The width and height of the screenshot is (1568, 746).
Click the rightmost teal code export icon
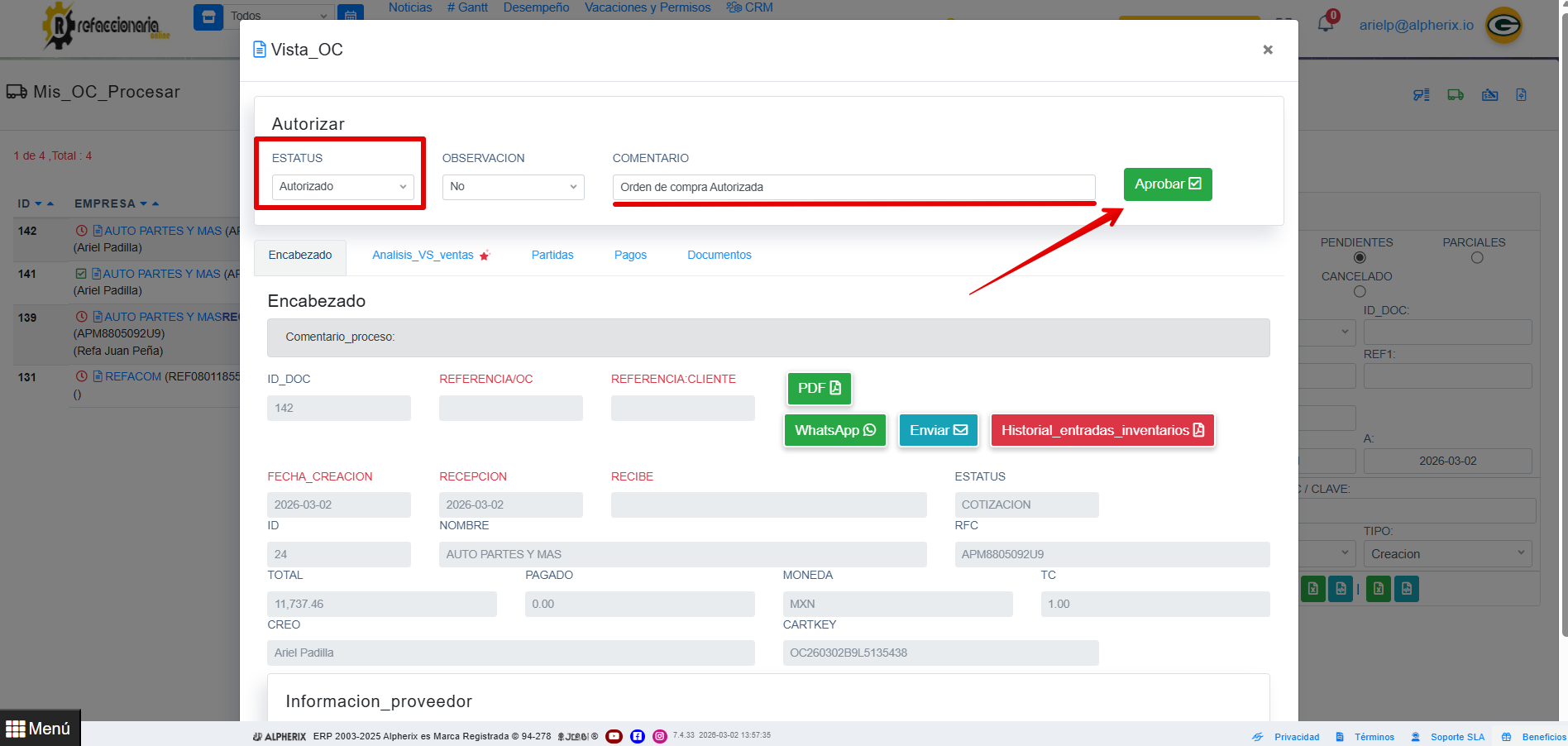click(x=1407, y=589)
